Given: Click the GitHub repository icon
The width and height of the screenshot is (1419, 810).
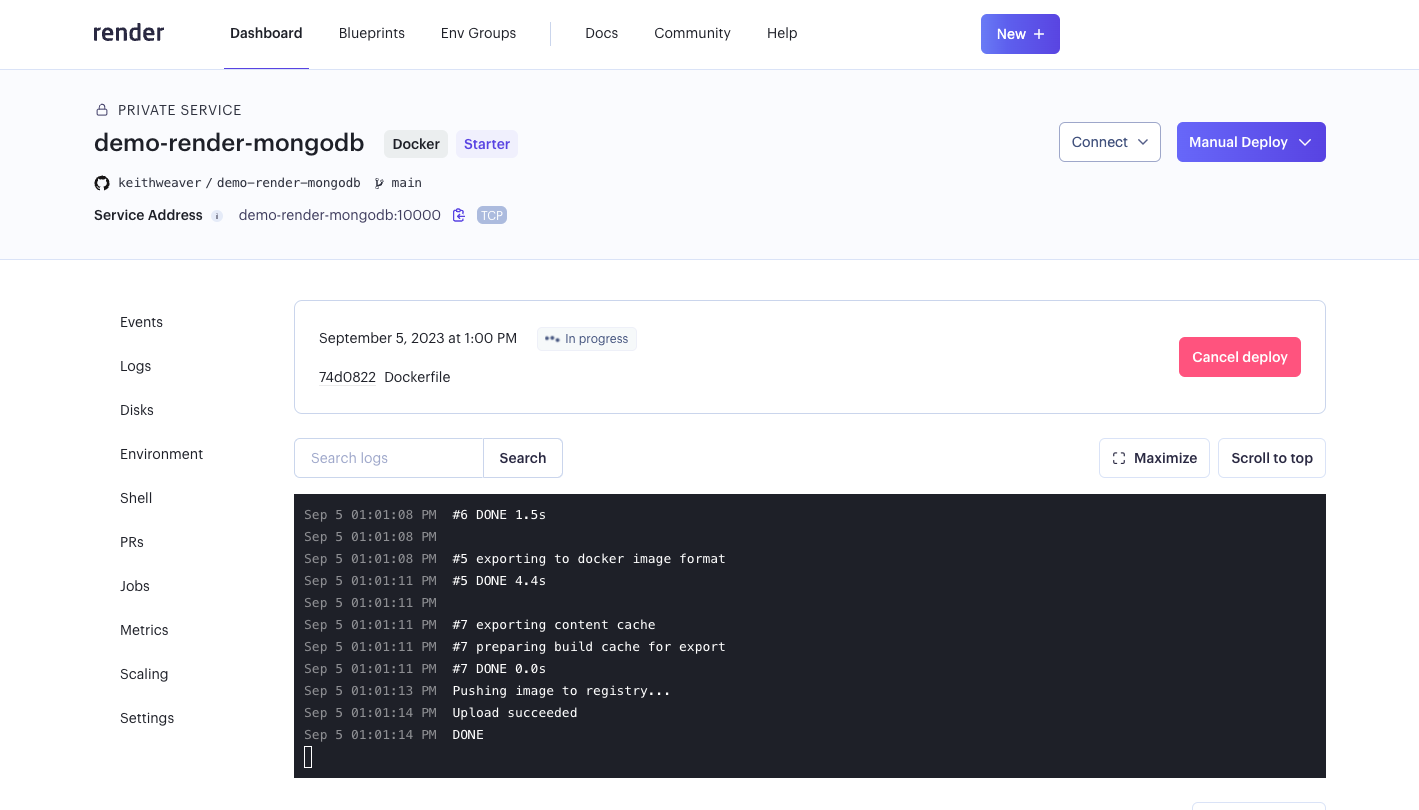Looking at the screenshot, I should (102, 183).
